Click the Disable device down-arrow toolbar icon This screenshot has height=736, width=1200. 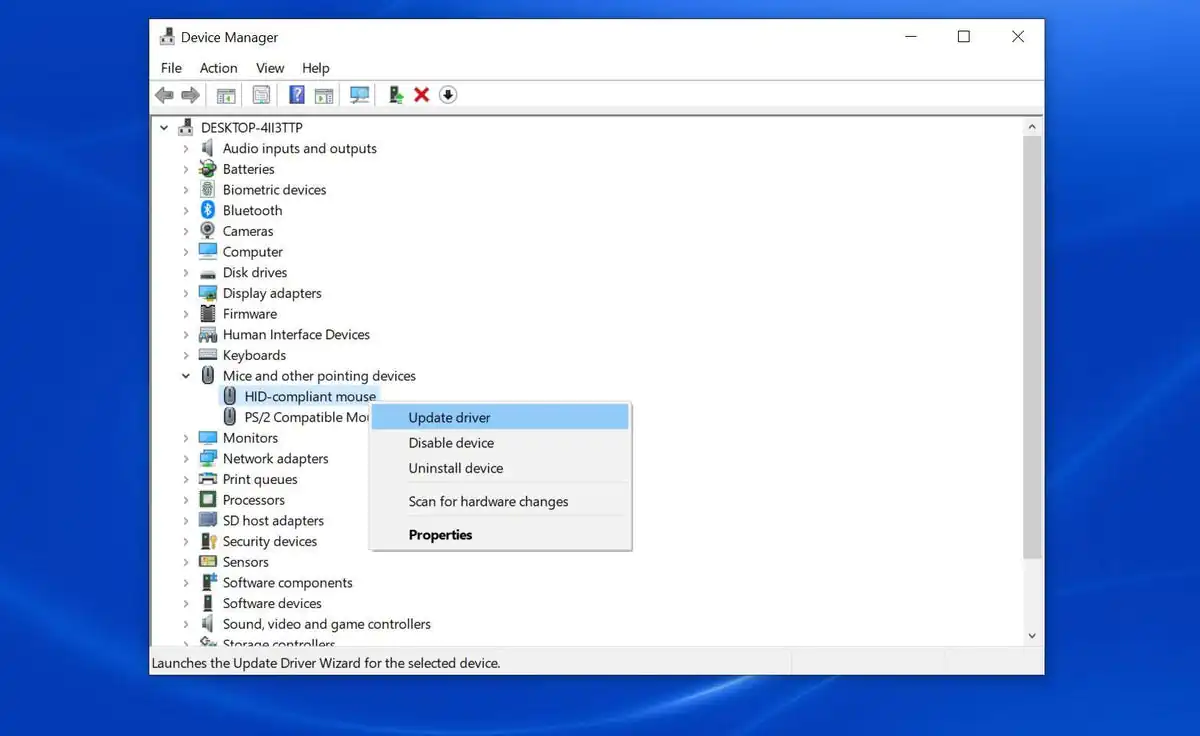pos(448,94)
